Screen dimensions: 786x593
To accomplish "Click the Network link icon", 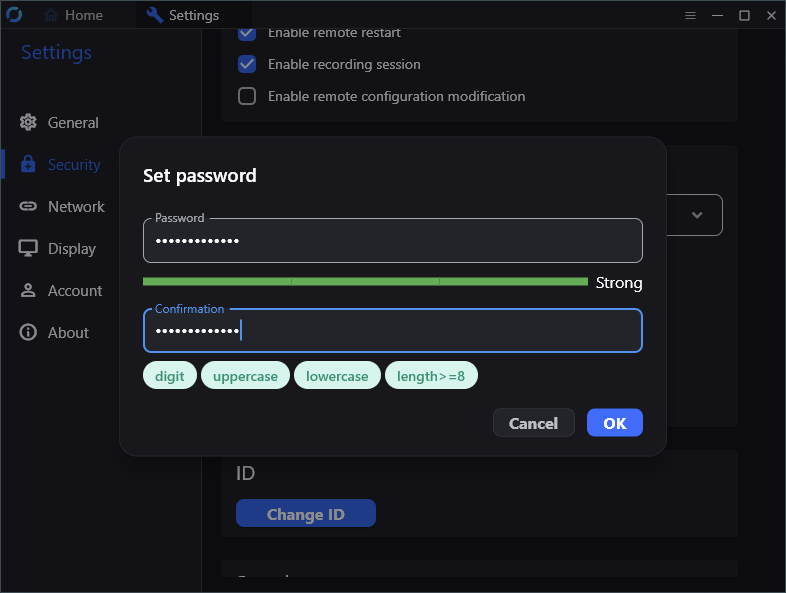I will 28,207.
